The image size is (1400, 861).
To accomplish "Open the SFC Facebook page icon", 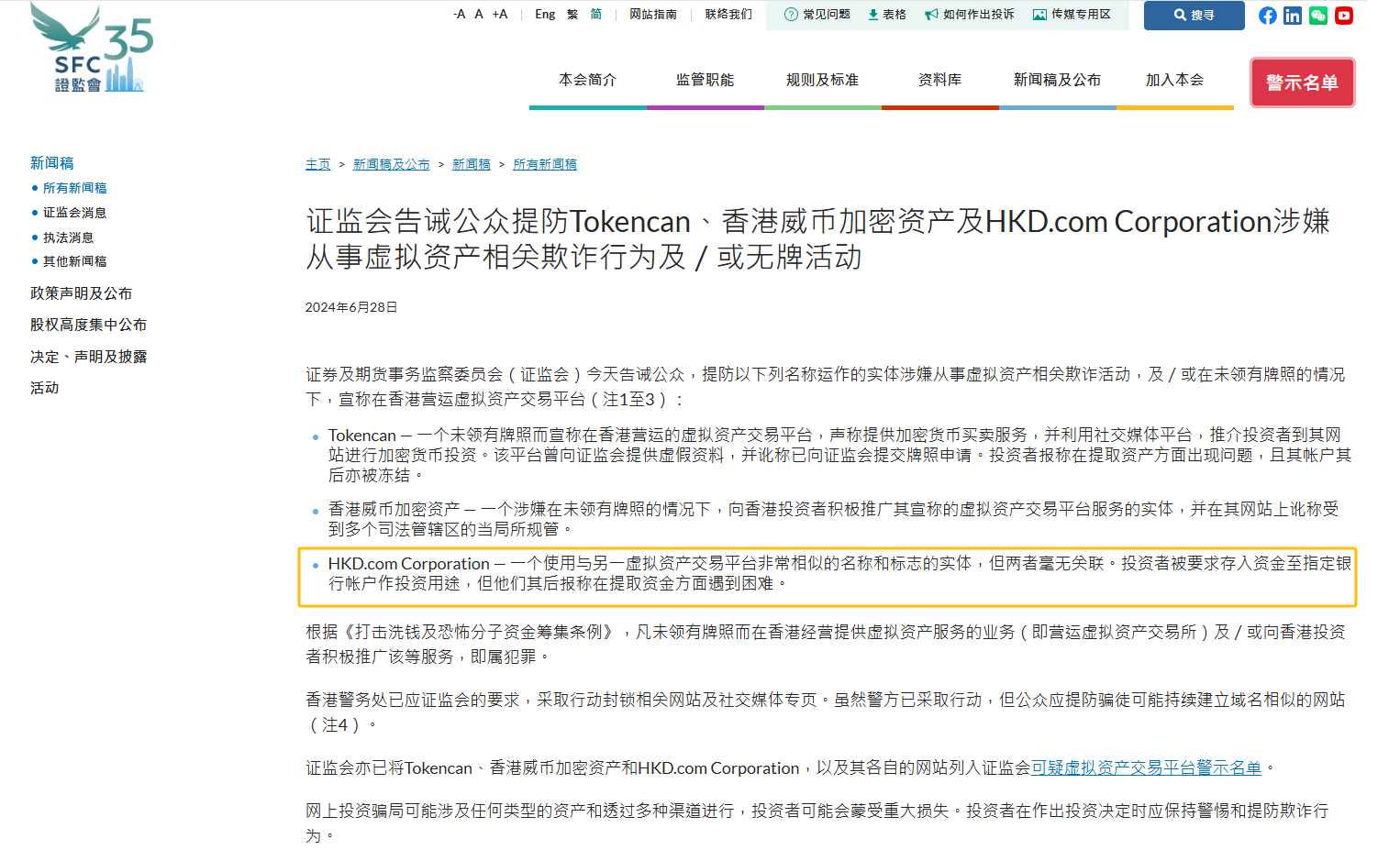I will click(x=1267, y=16).
